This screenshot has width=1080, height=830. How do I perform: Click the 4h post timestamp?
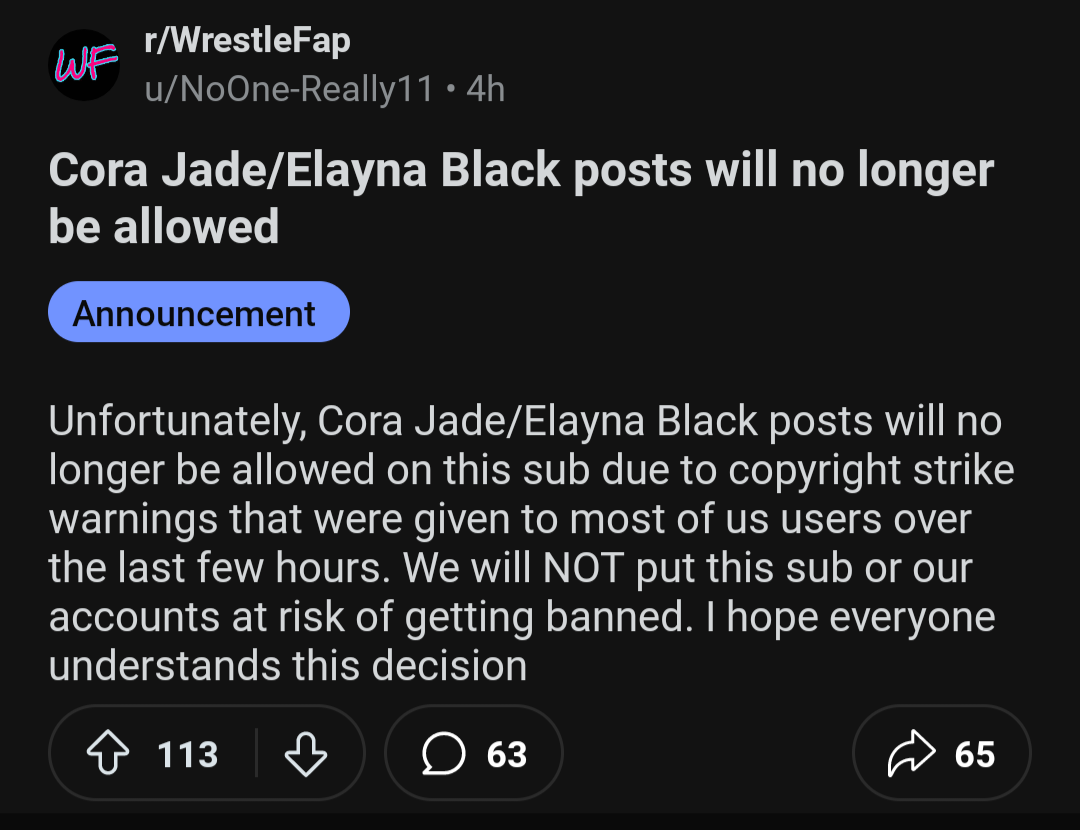486,89
